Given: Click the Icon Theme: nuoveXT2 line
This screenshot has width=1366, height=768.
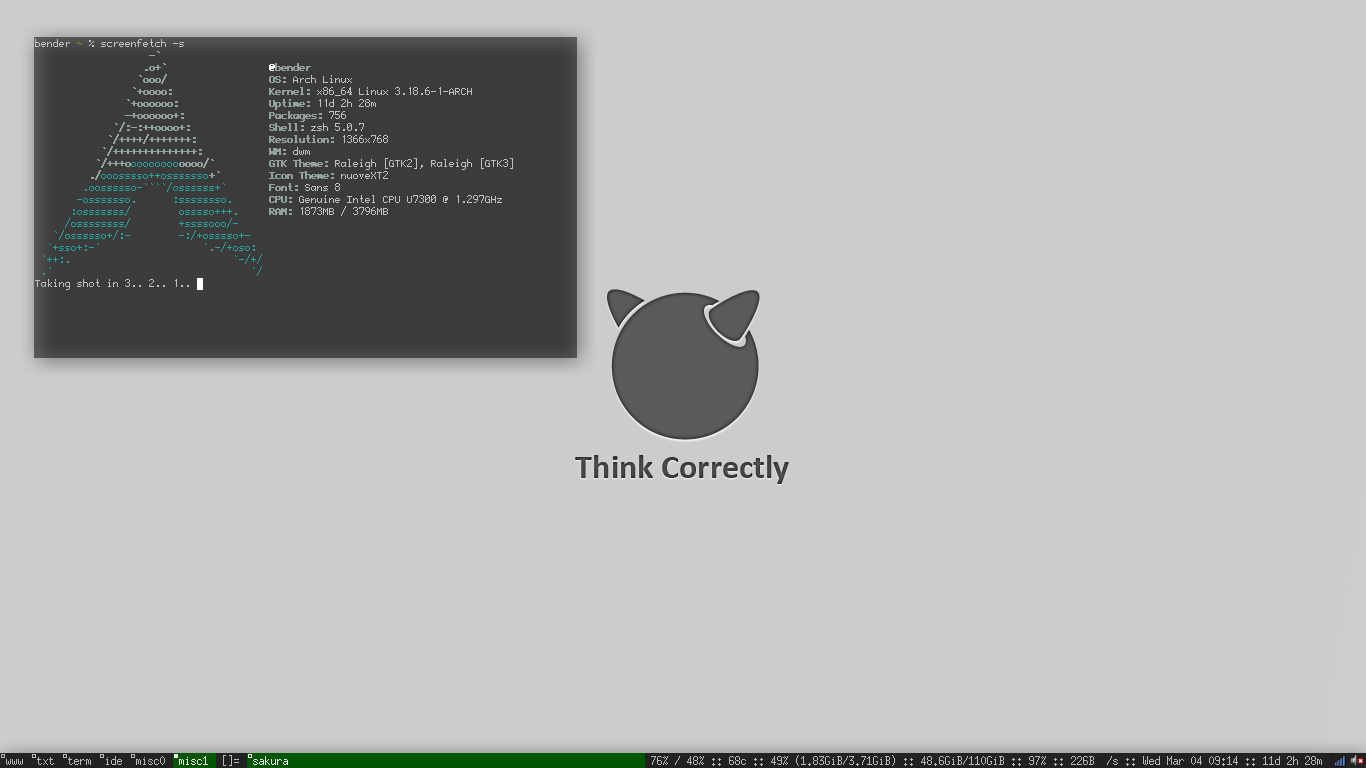Looking at the screenshot, I should (328, 176).
